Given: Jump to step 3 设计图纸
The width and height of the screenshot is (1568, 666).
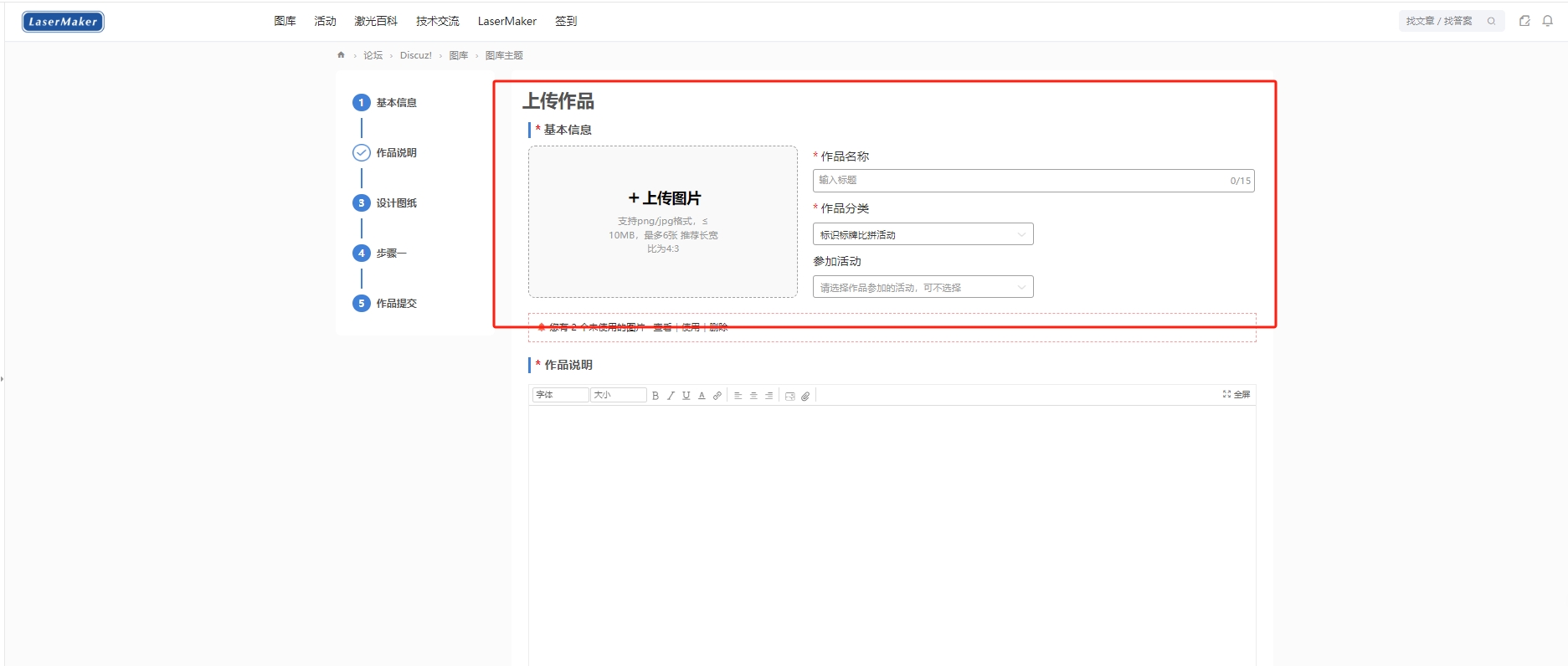Looking at the screenshot, I should click(385, 203).
